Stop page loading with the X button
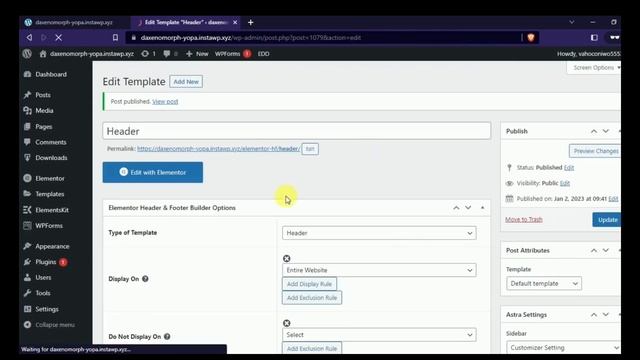640x360 pixels. click(x=58, y=38)
